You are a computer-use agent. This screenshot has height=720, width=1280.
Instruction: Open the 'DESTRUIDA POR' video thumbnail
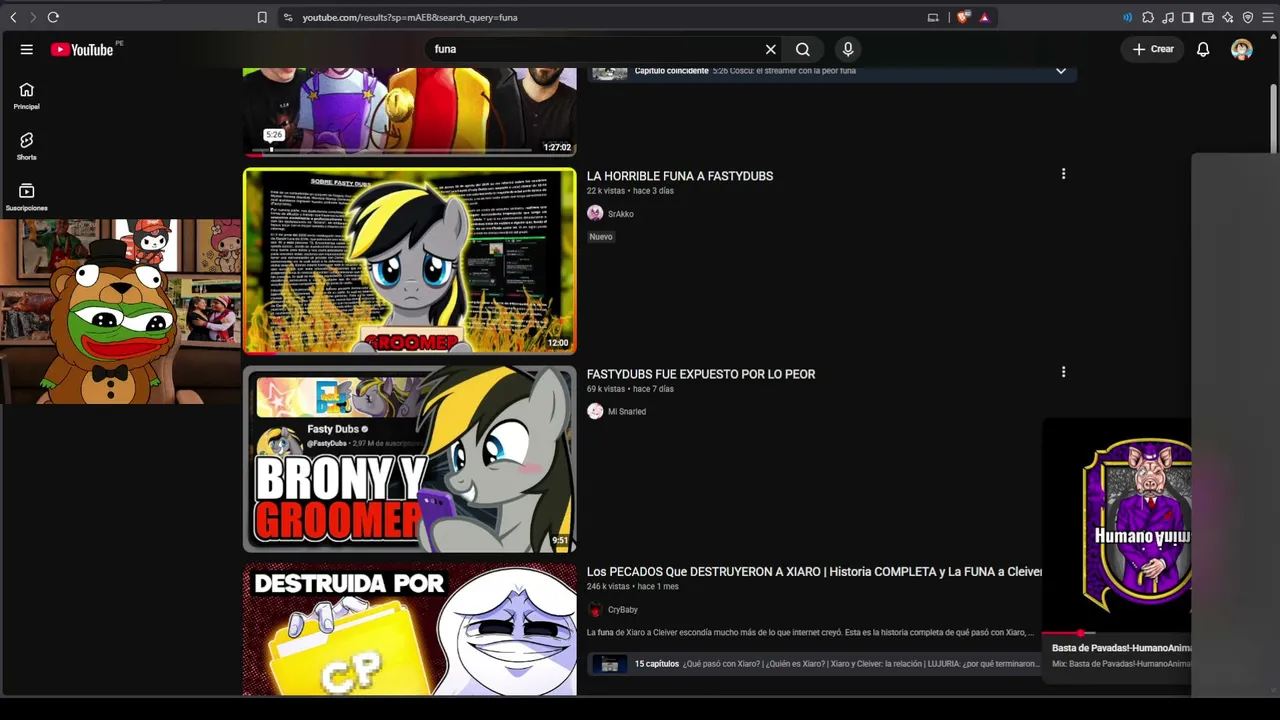[x=410, y=629]
